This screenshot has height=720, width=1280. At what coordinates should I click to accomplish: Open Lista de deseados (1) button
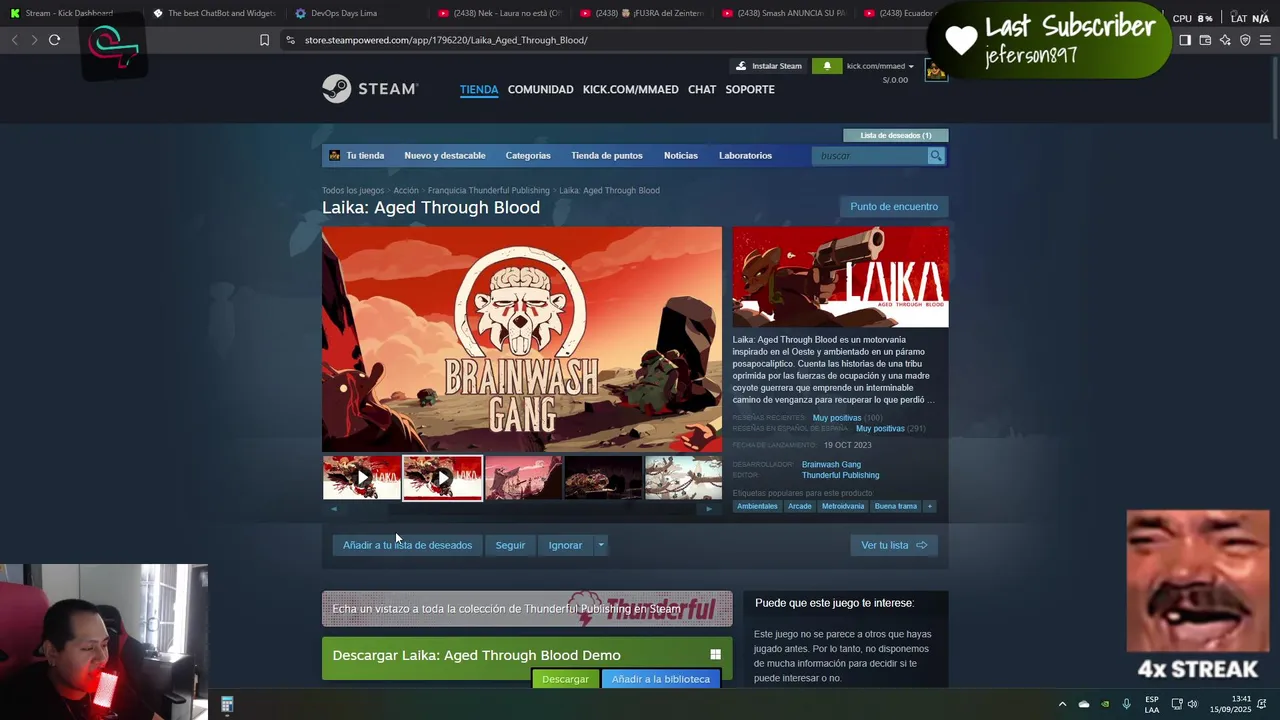(896, 135)
